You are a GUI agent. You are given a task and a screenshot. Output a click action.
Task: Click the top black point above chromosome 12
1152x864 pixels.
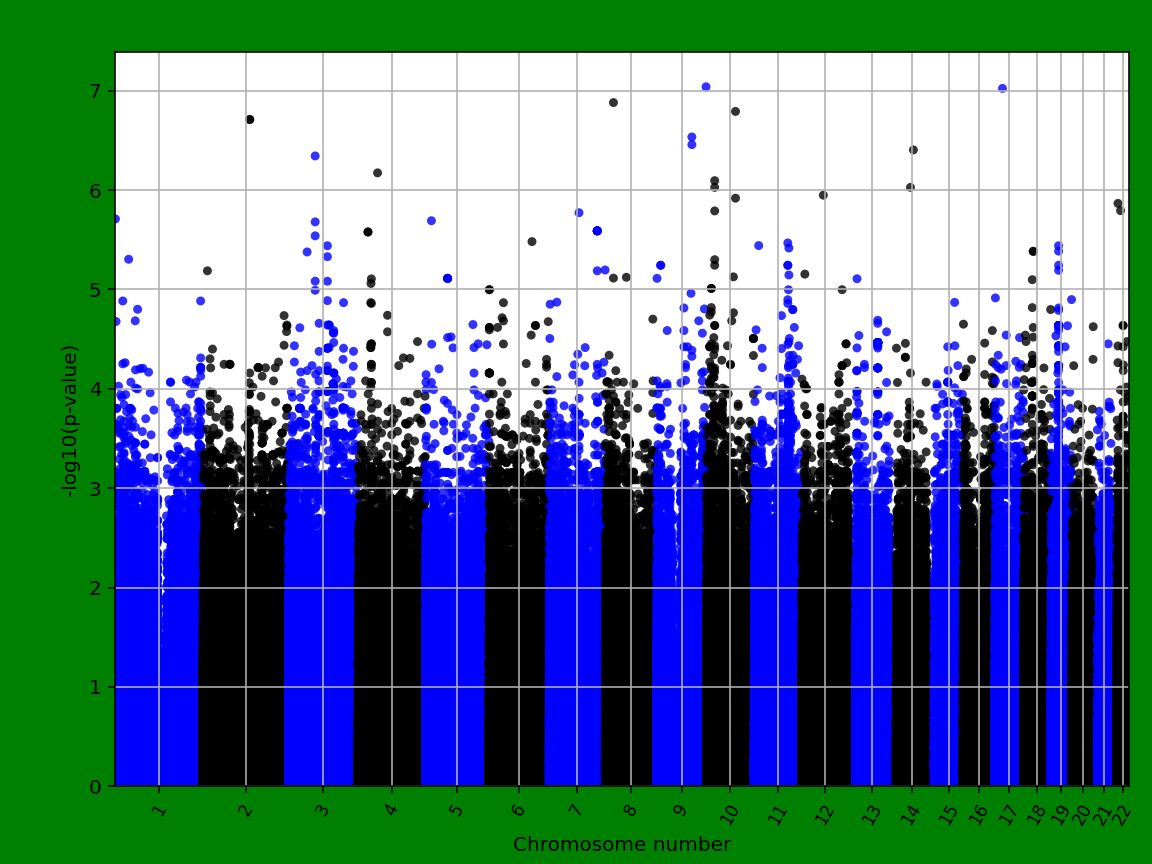[x=823, y=195]
